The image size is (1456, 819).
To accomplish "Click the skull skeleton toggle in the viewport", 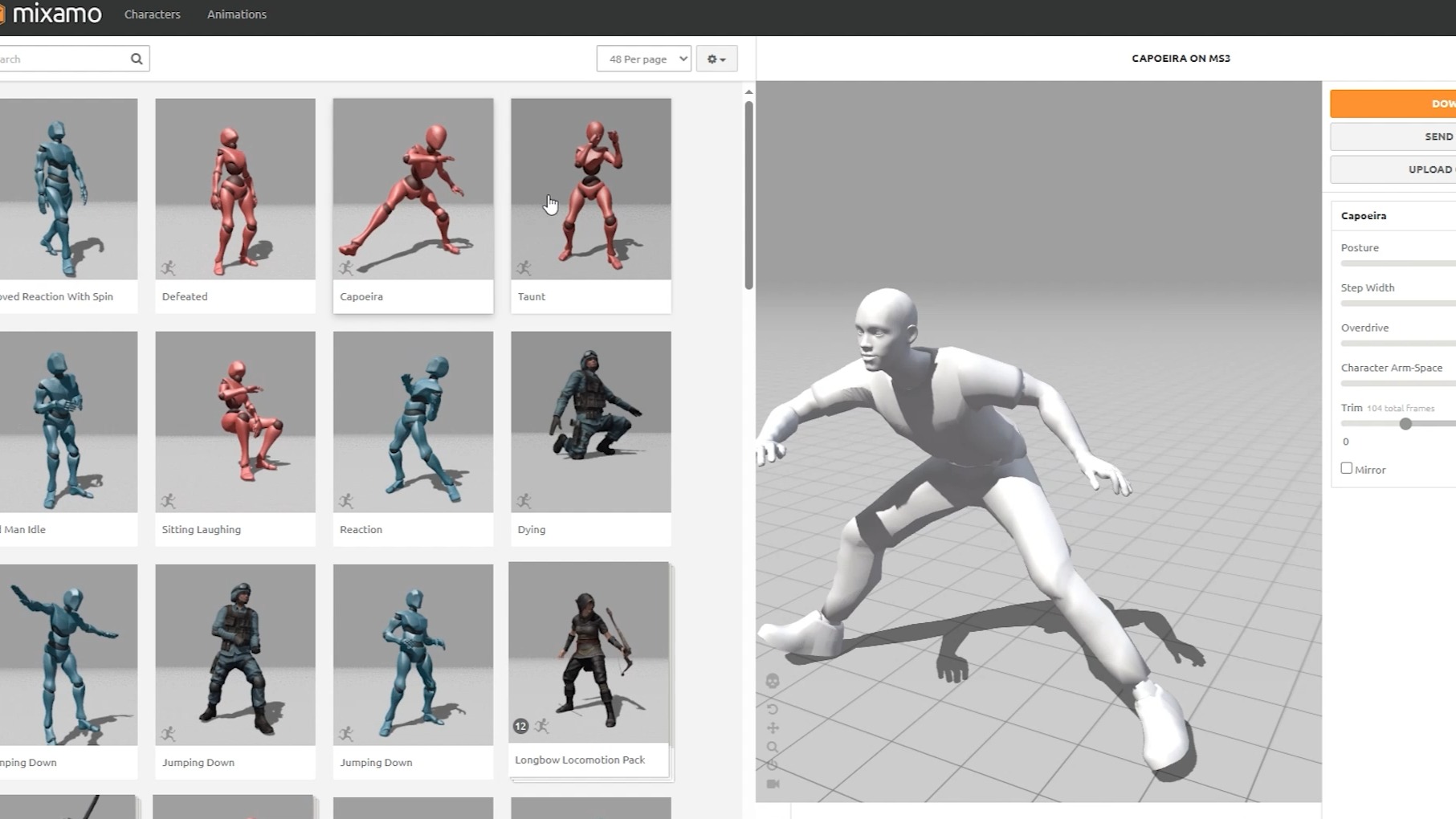I will tap(773, 681).
